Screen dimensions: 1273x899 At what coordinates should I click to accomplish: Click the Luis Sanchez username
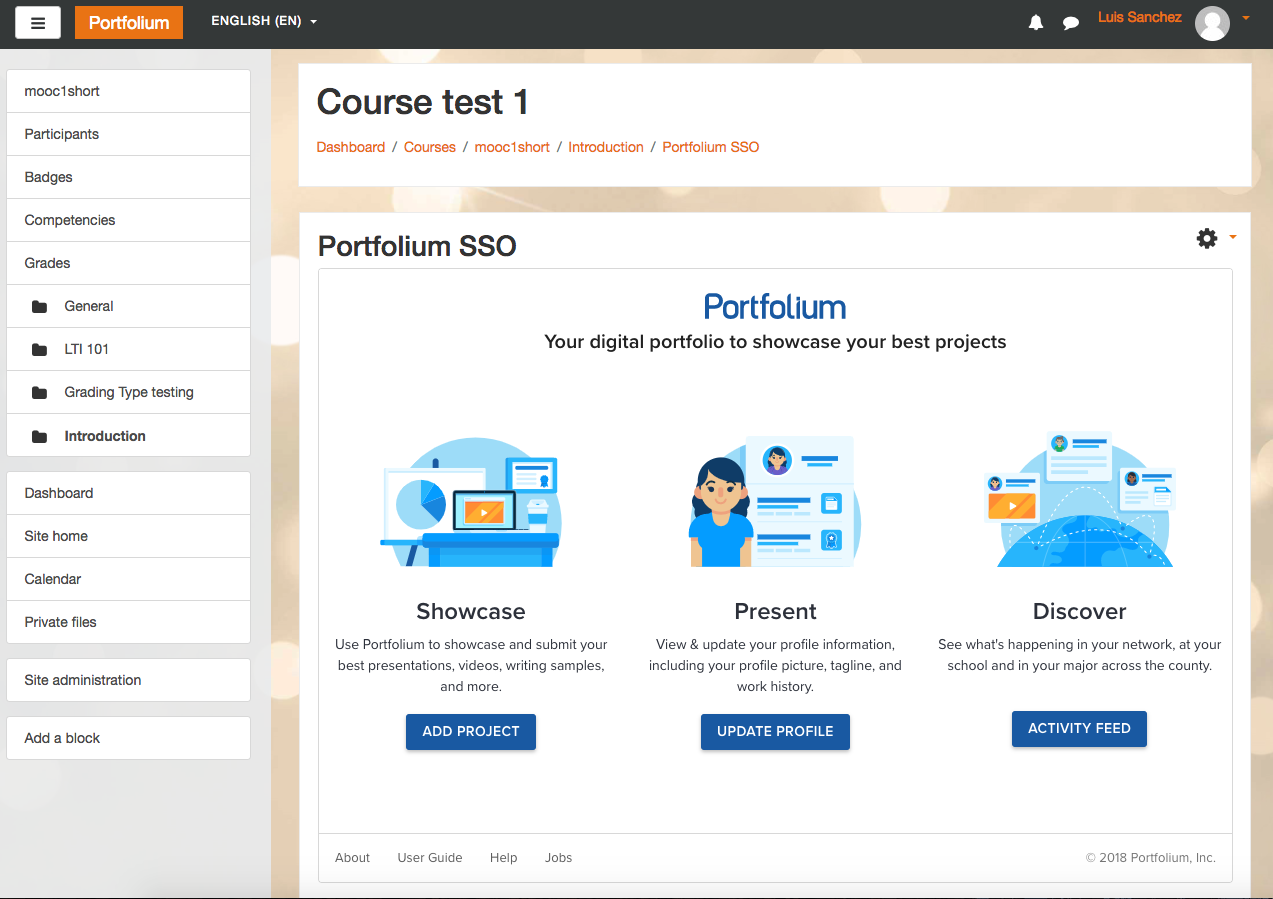pyautogui.click(x=1140, y=17)
